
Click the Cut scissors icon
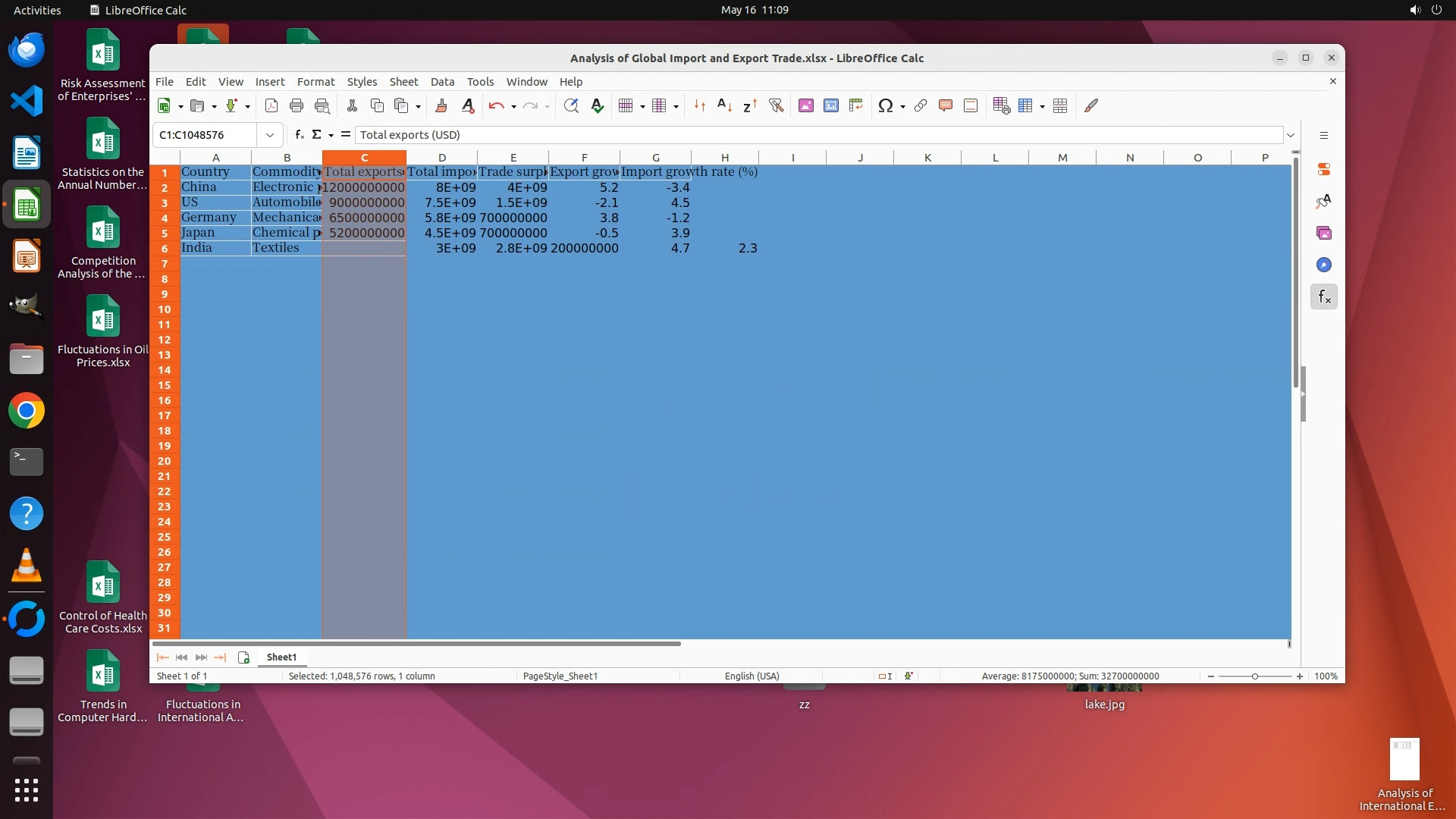[352, 106]
